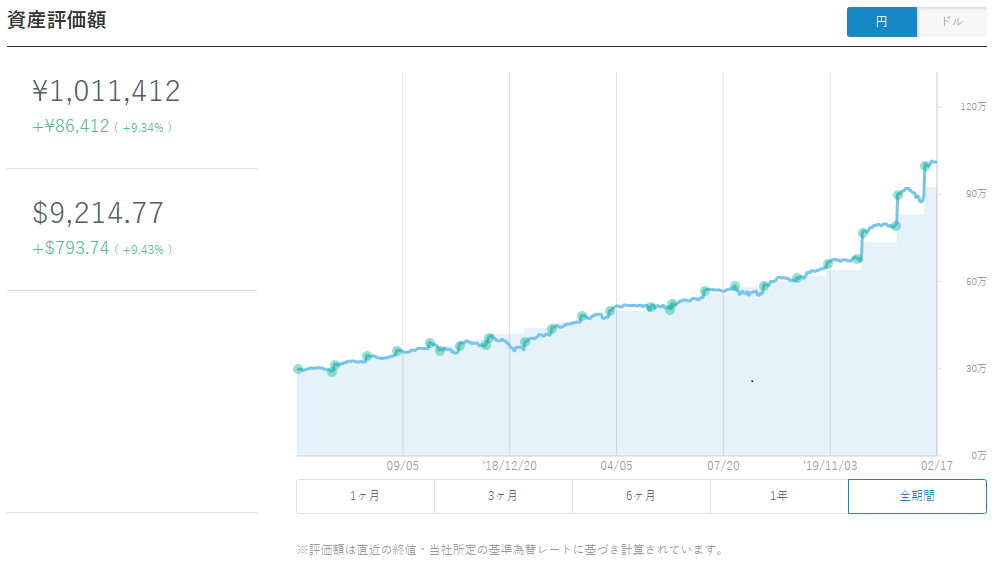1003x570 pixels.
Task: Click the +¥86,412 gain amount
Action: 71,127
